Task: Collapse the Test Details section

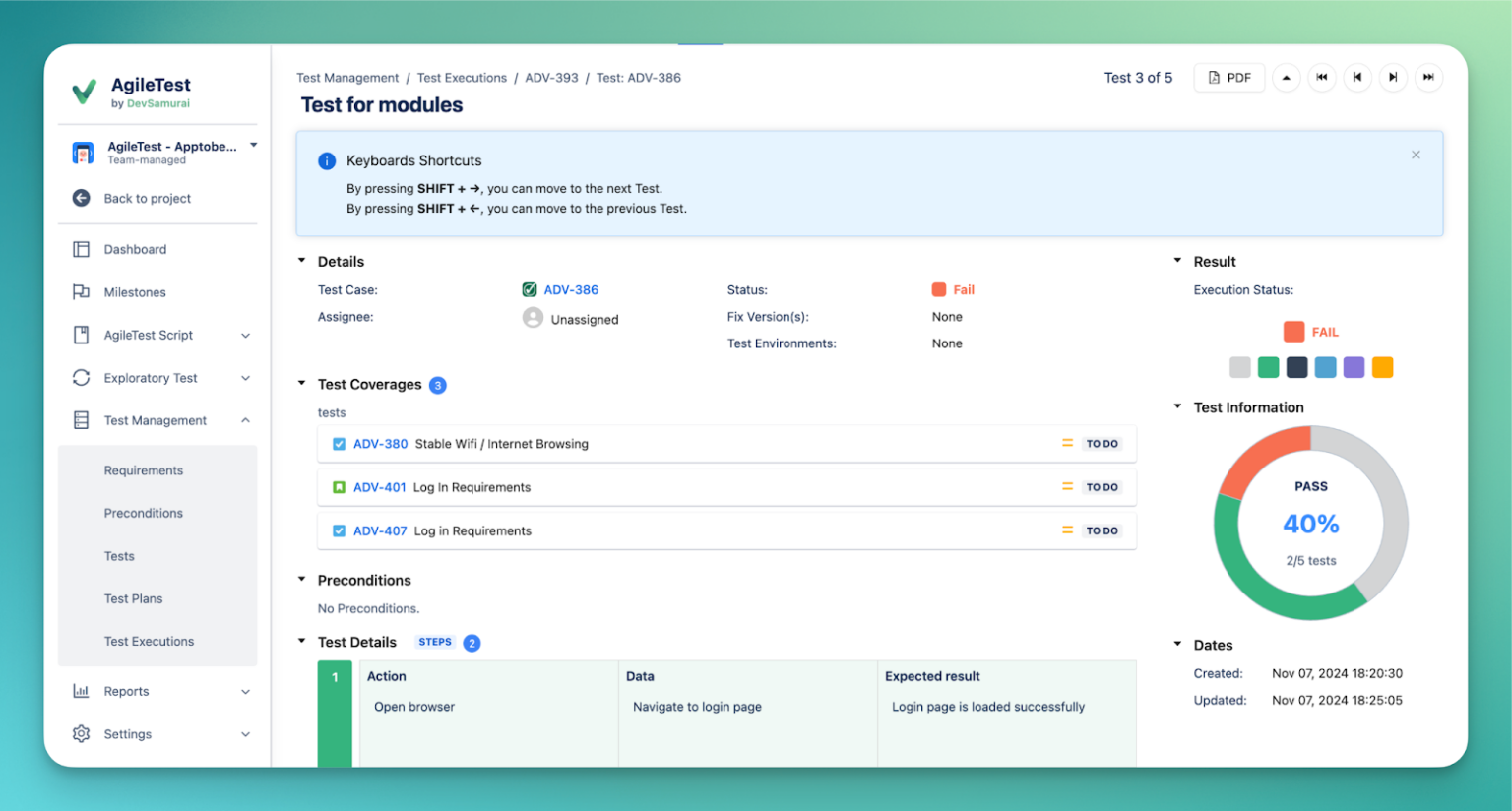Action: [302, 642]
